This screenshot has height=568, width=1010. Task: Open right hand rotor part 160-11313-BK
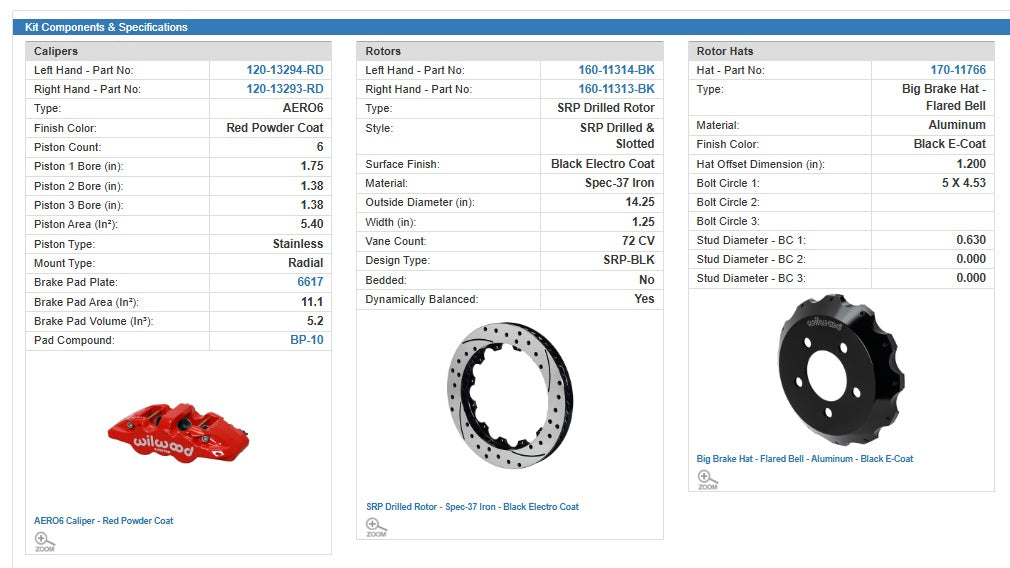(x=616, y=89)
